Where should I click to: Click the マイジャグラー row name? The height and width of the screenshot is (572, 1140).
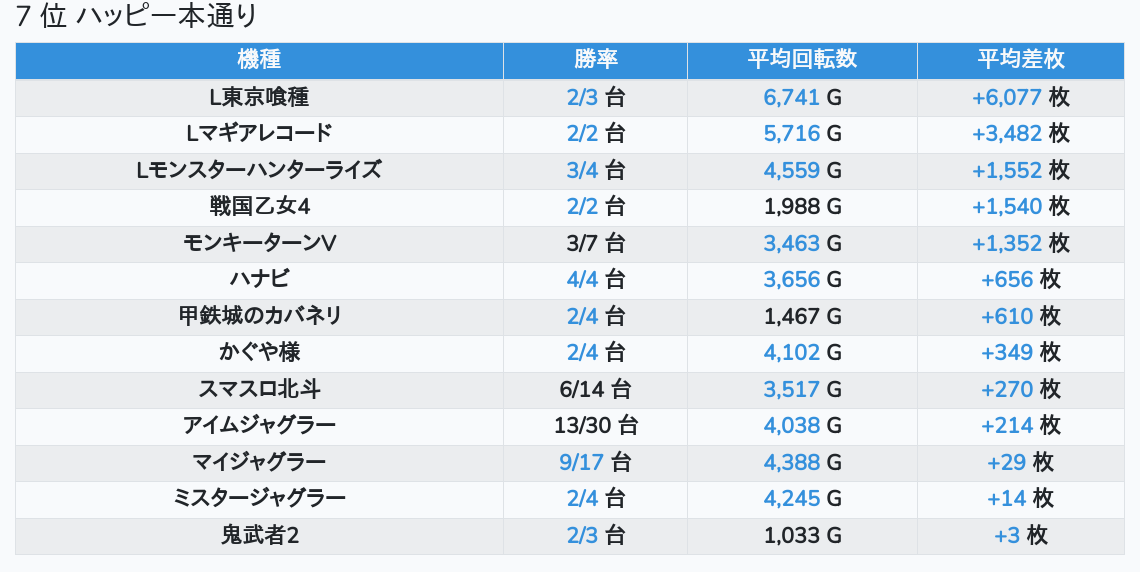[259, 462]
